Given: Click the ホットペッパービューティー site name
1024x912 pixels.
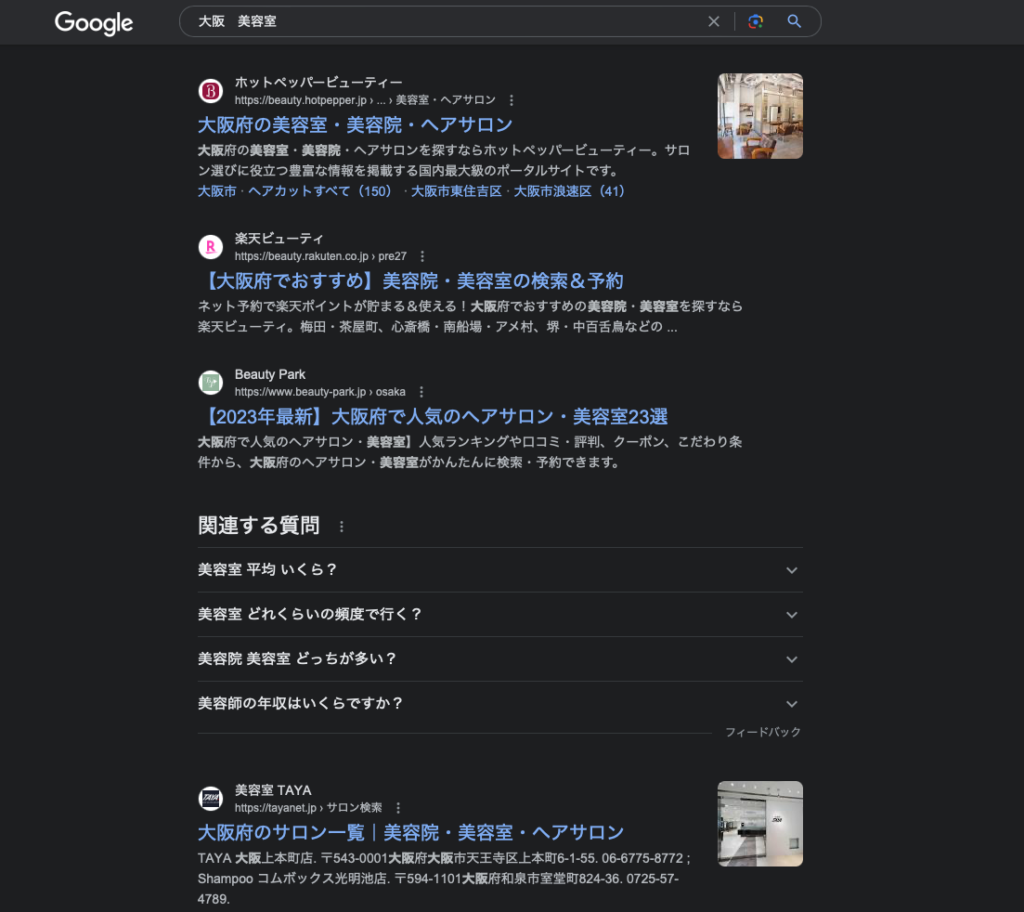Looking at the screenshot, I should (x=319, y=82).
